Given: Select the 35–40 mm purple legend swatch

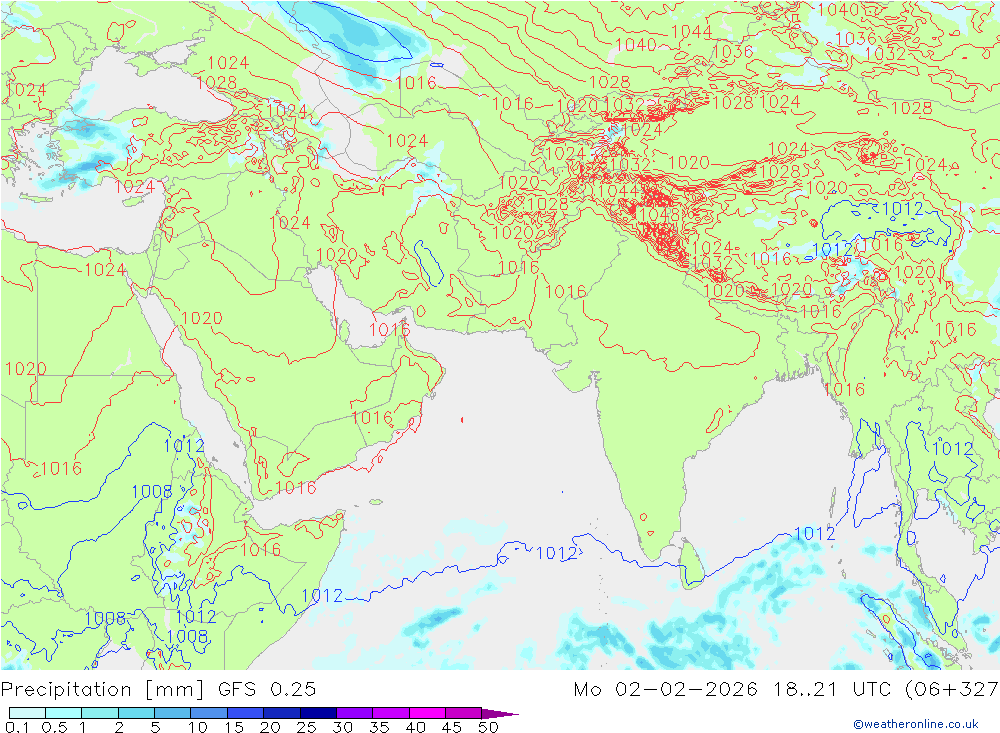Looking at the screenshot, I should [x=391, y=713].
